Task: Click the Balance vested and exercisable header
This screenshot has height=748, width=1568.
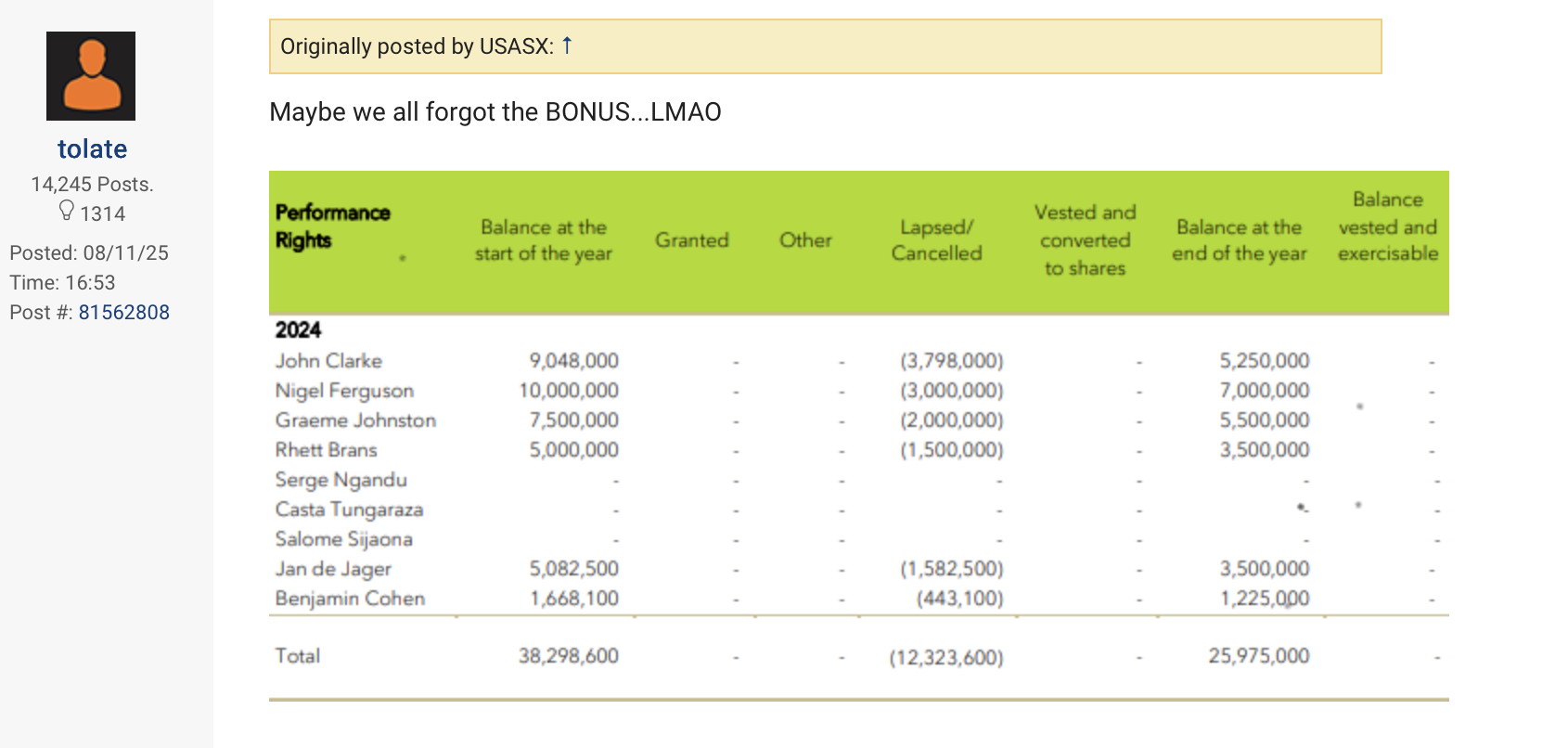Action: [1387, 226]
